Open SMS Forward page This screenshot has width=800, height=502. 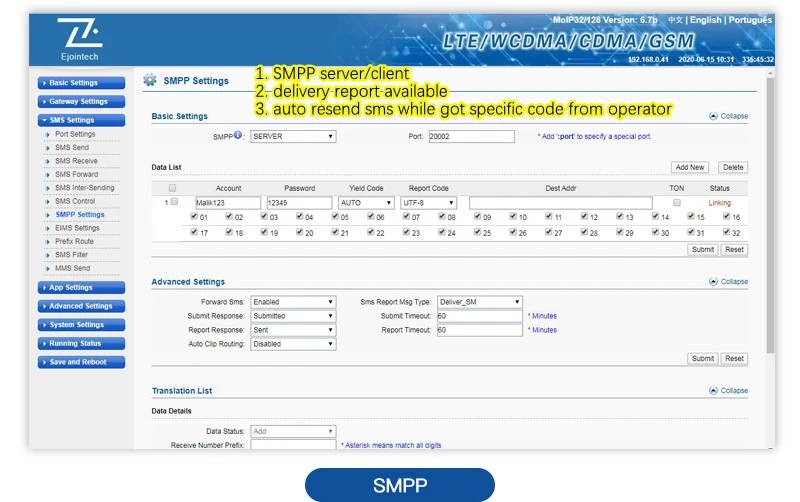coord(77,174)
